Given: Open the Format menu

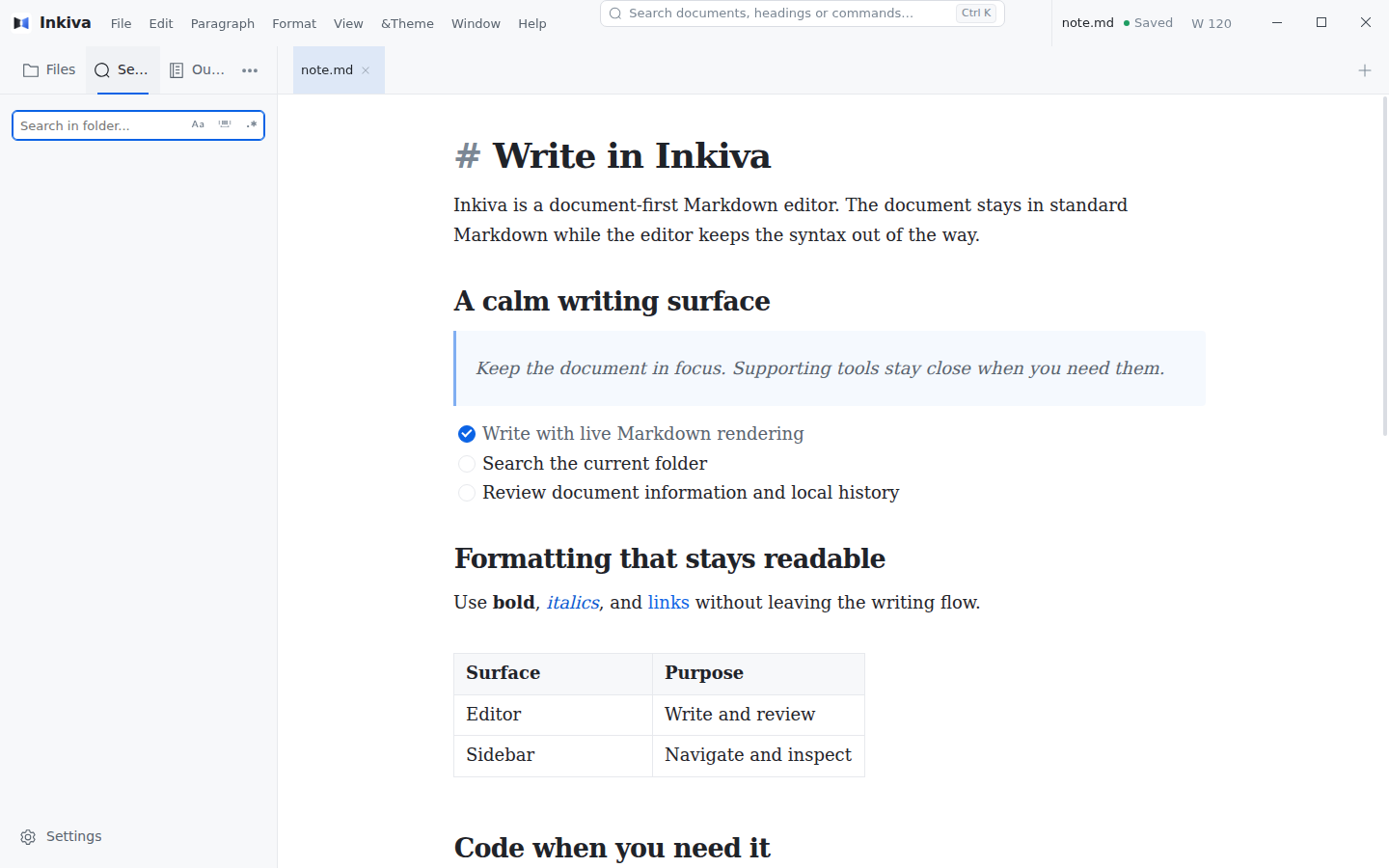Looking at the screenshot, I should 294,23.
